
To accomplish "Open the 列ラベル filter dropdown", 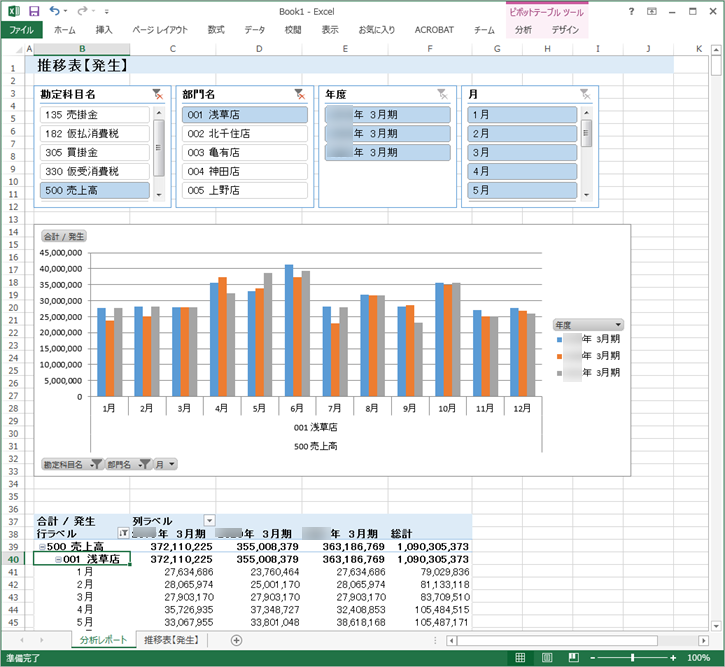I will (x=209, y=521).
